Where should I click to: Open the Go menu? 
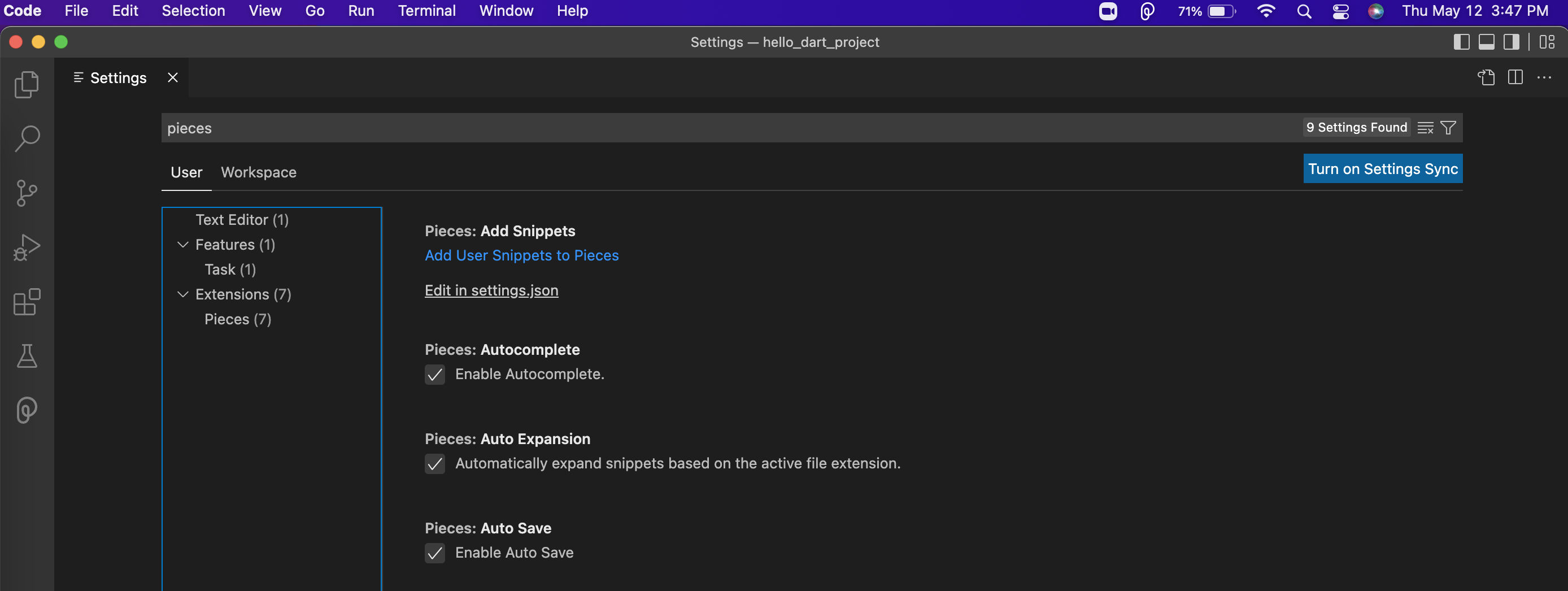coord(315,11)
